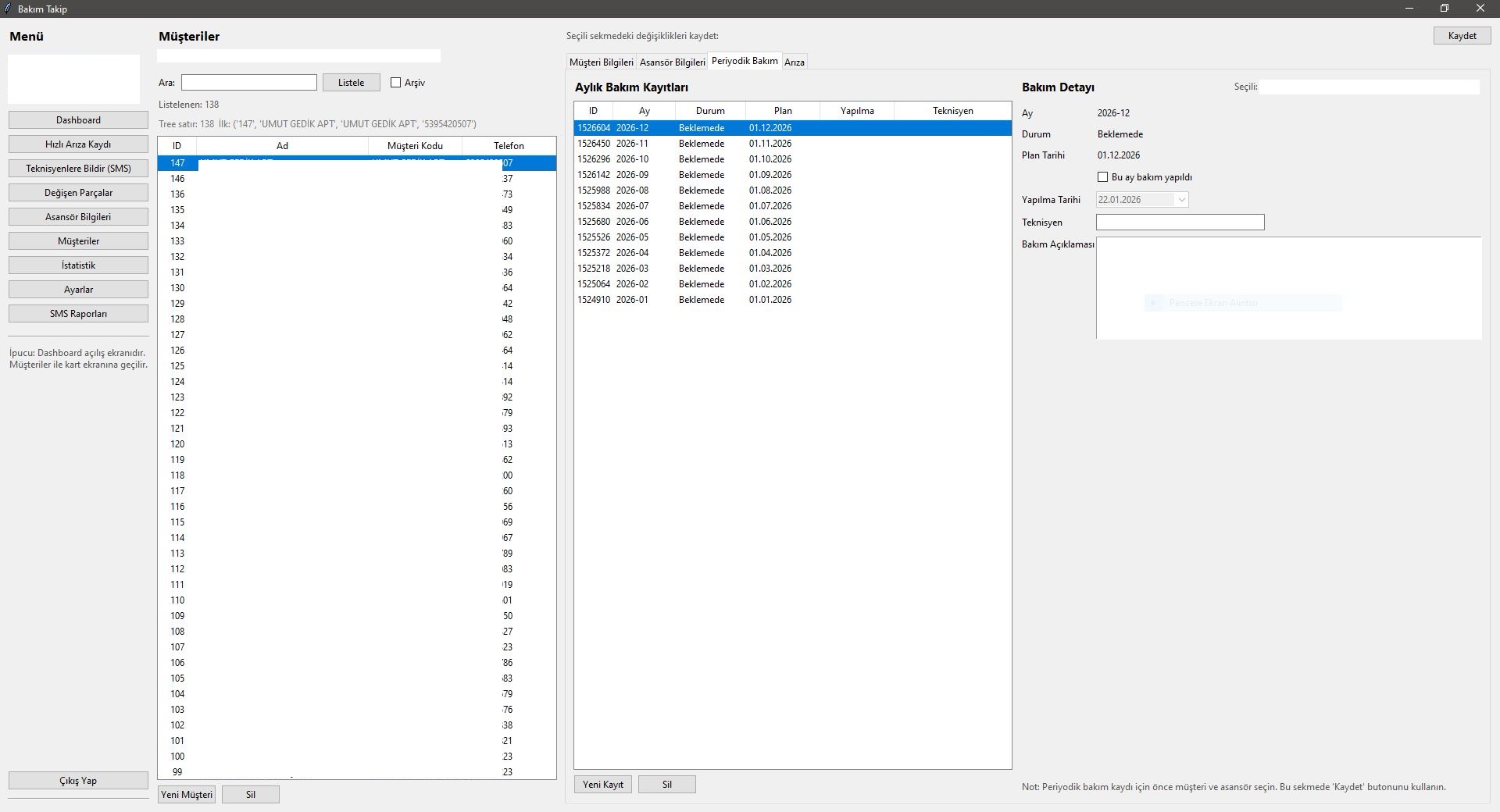Check the 'Bu ay bakım yapıldı' box
1500x812 pixels.
coord(1103,177)
